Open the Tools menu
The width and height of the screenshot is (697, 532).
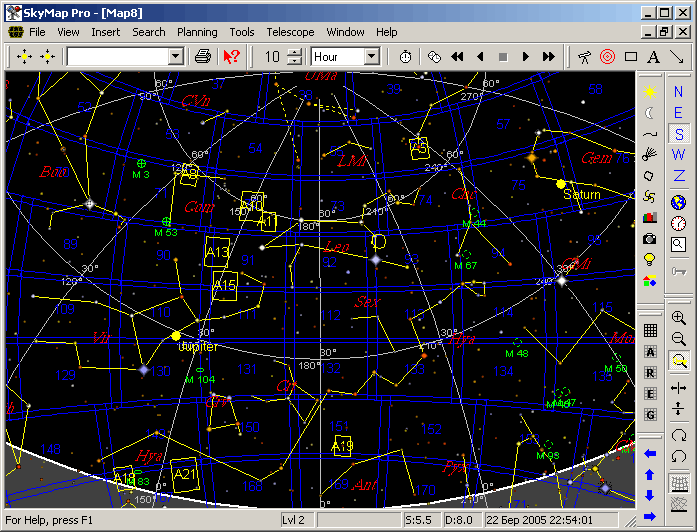click(x=242, y=32)
